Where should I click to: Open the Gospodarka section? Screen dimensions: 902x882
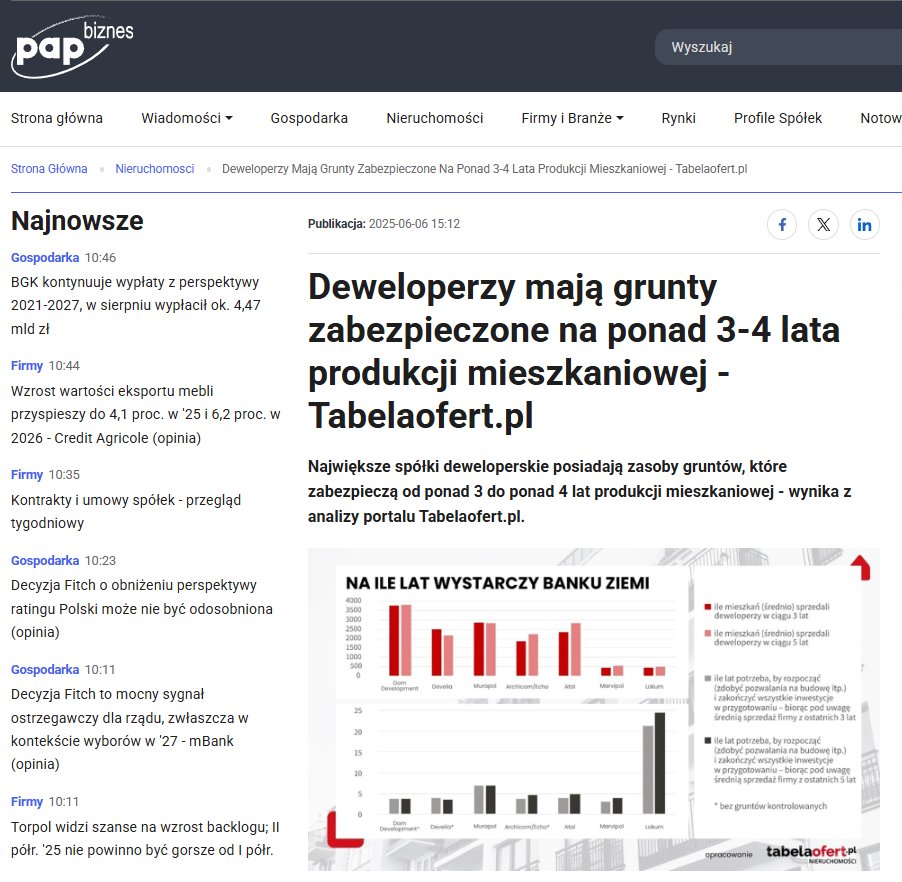coord(309,118)
